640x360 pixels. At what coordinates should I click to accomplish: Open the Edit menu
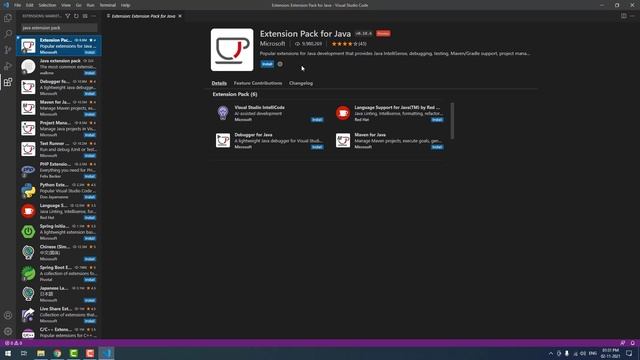click(x=30, y=5)
